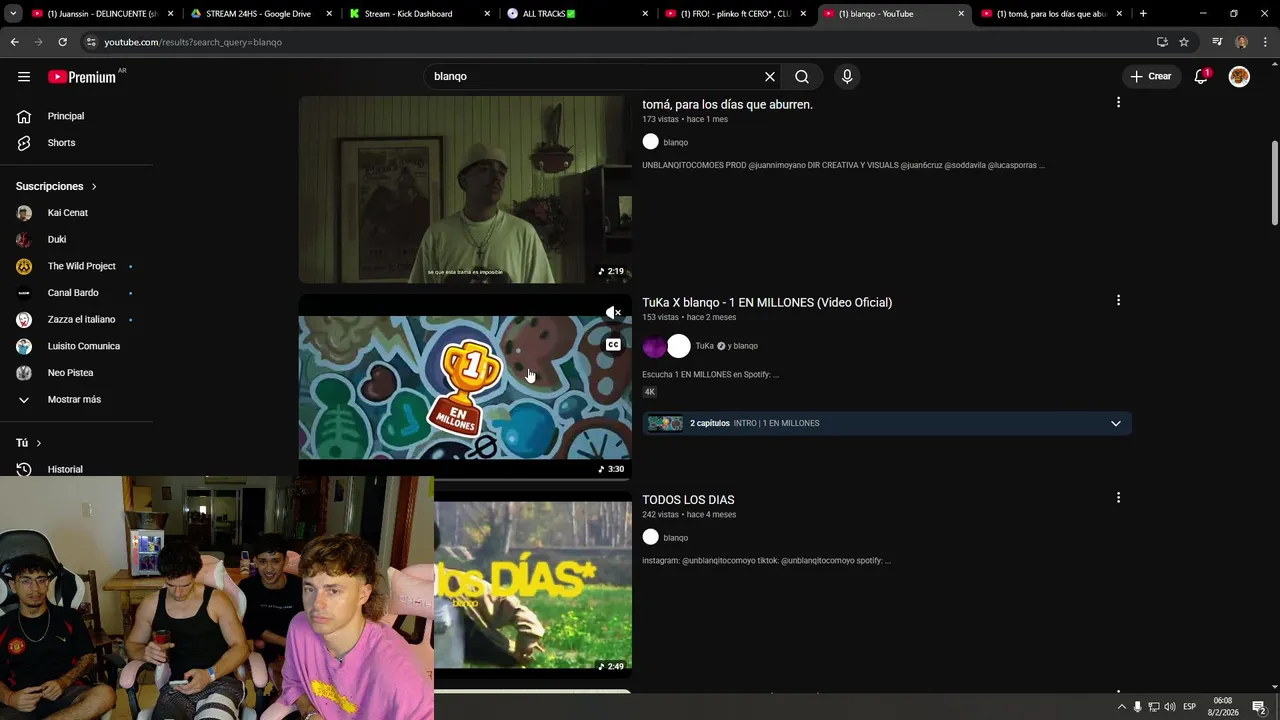Open Windows notification center

click(x=1259, y=707)
